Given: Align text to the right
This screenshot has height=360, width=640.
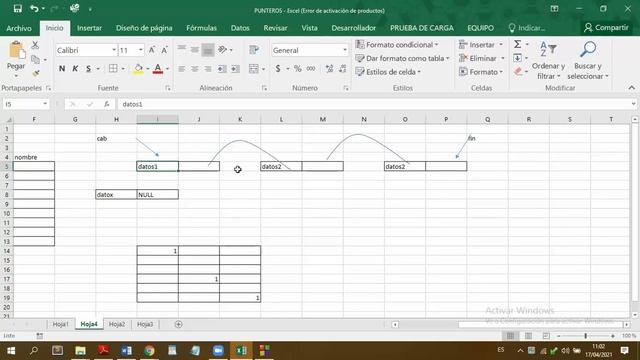Looking at the screenshot, I should pyautogui.click(x=208, y=69).
